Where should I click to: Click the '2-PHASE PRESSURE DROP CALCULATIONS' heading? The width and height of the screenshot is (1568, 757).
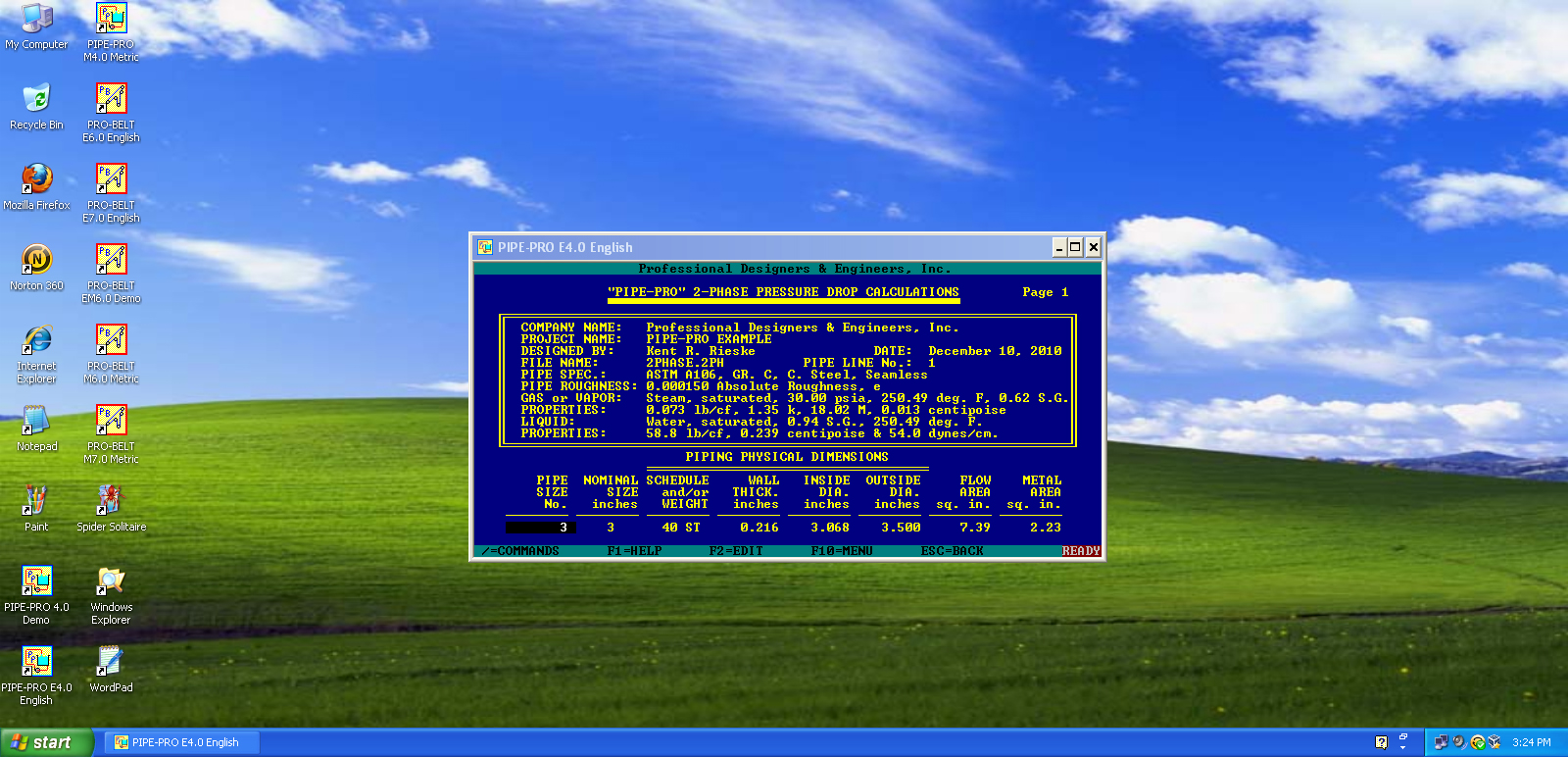coord(826,292)
